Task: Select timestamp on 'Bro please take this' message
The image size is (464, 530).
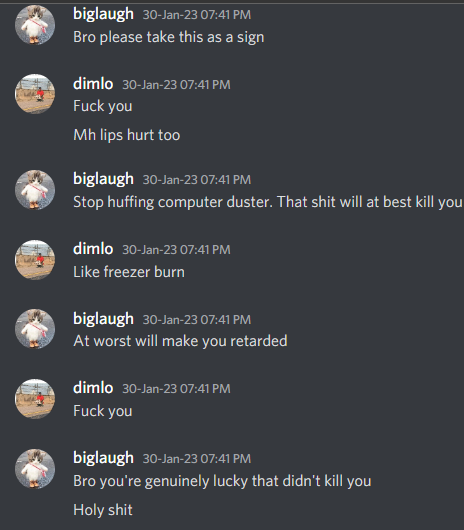Action: point(197,15)
